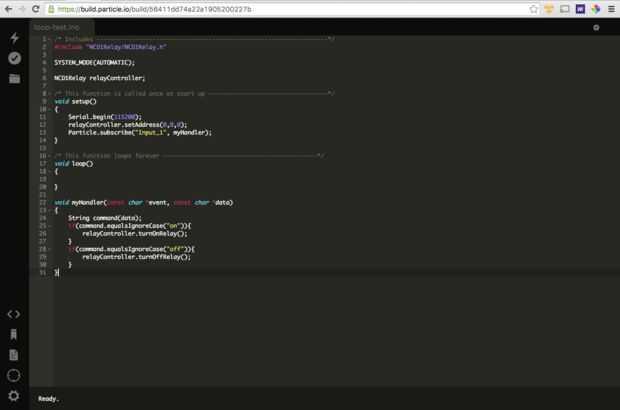Fold the myHandler function body at line 23
Image resolution: width=620 pixels, height=410 pixels.
click(x=50, y=210)
